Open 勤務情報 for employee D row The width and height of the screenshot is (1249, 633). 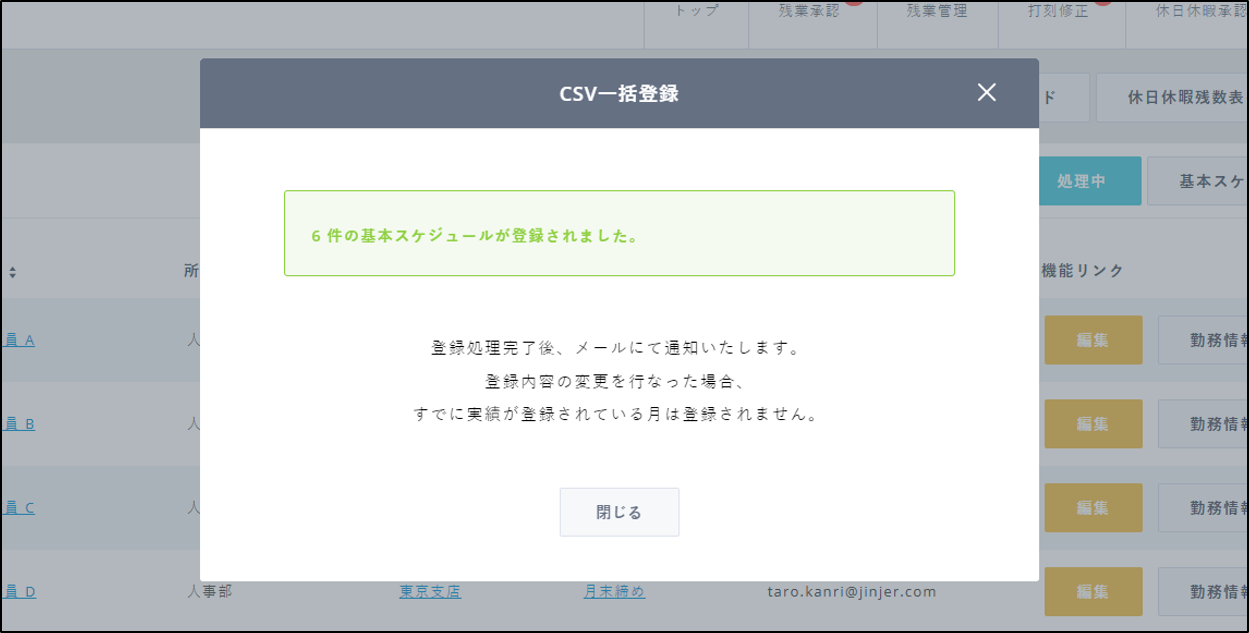(x=1203, y=592)
